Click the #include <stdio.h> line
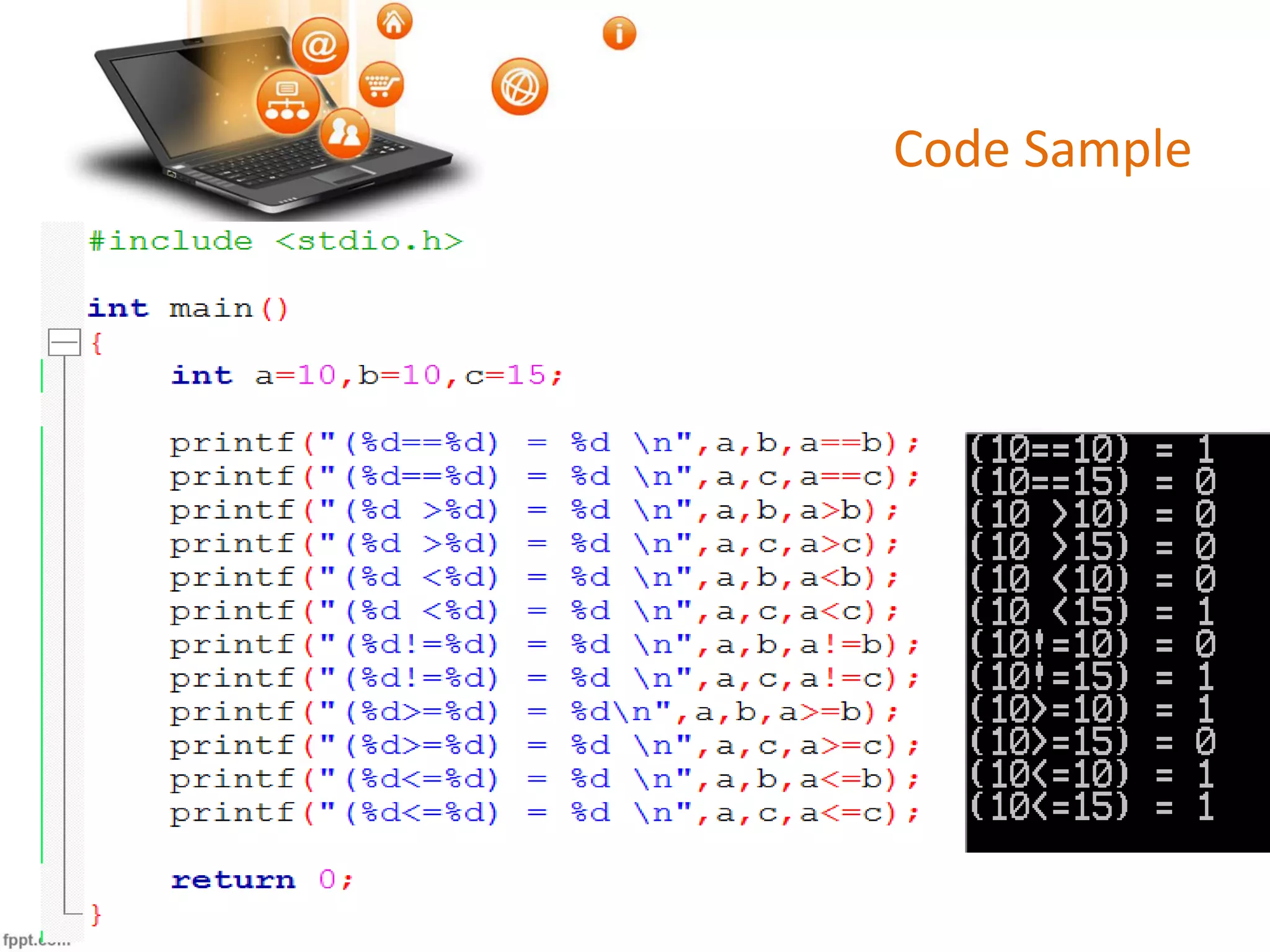Viewport: 1270px width, 952px height. click(x=276, y=241)
